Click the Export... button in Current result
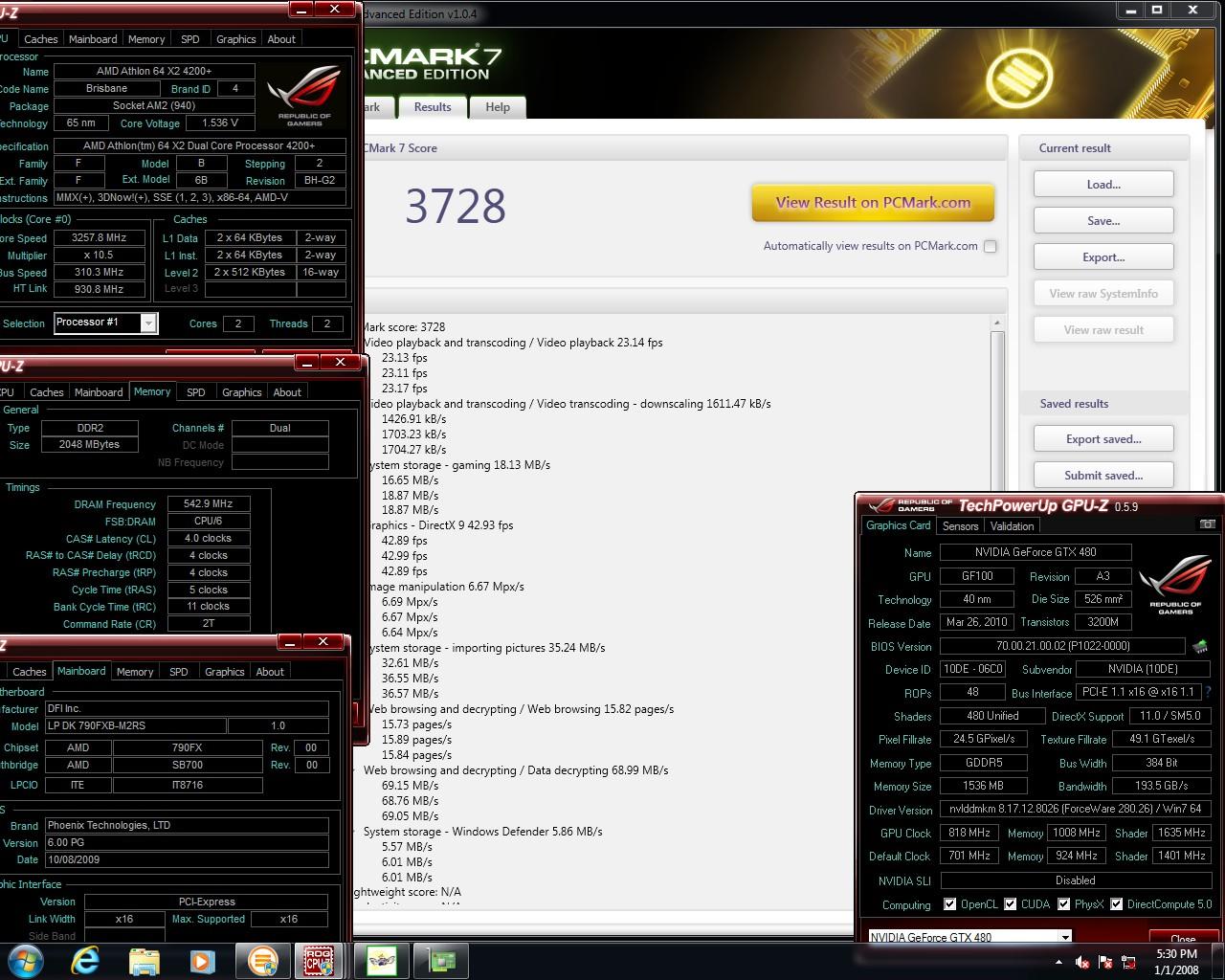The width and height of the screenshot is (1225, 980). [1103, 257]
